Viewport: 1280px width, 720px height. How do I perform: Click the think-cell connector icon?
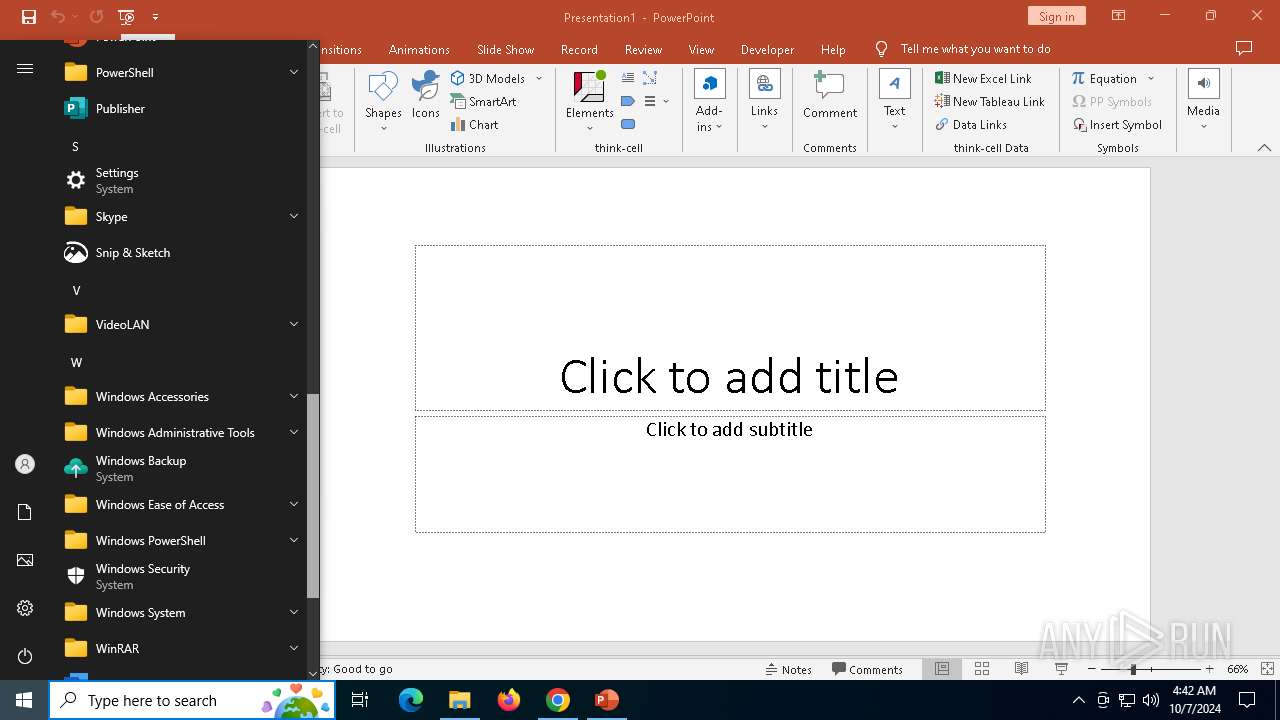[x=650, y=77]
